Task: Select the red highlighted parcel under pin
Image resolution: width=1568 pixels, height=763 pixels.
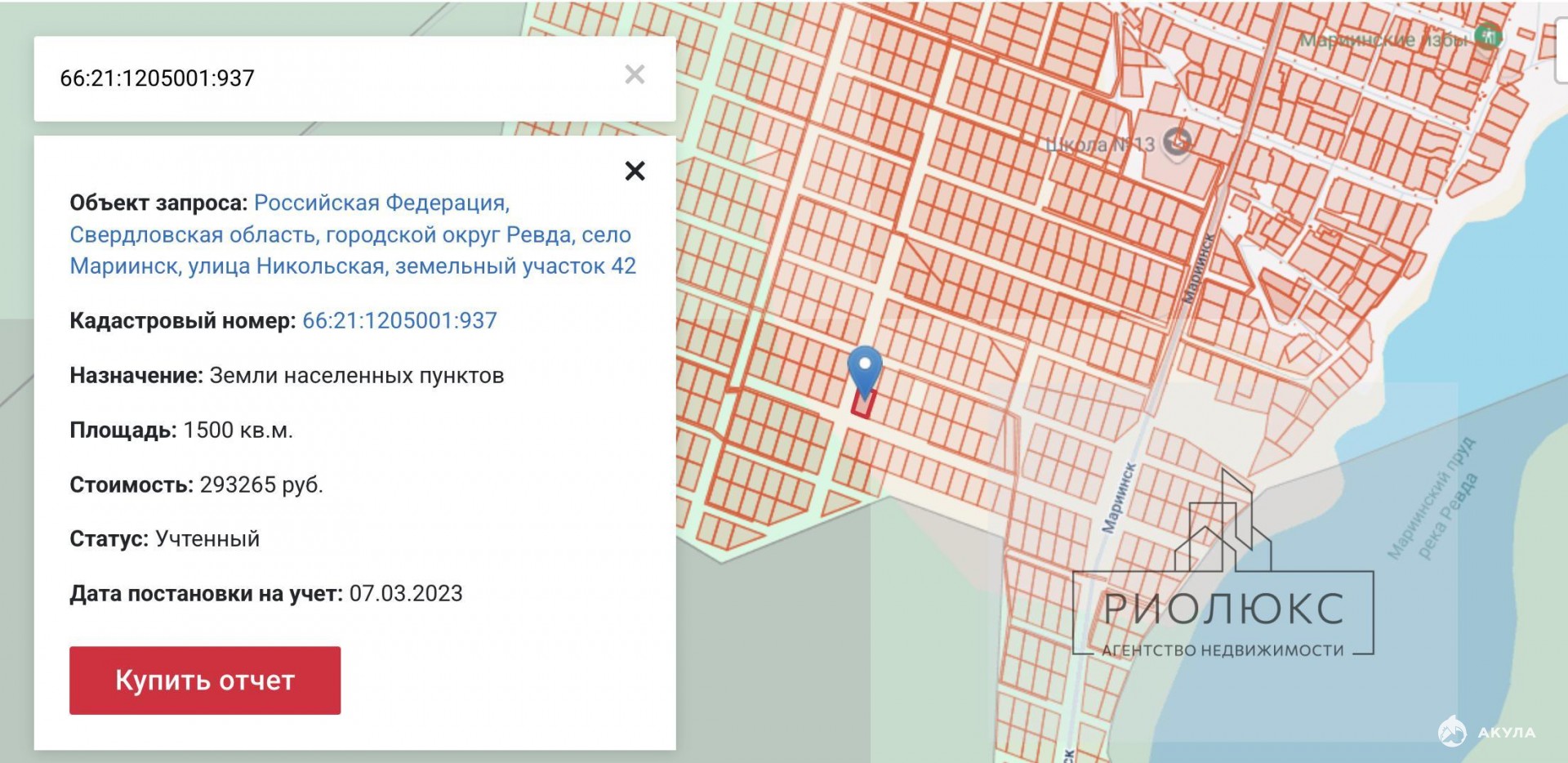Action: pos(863,404)
